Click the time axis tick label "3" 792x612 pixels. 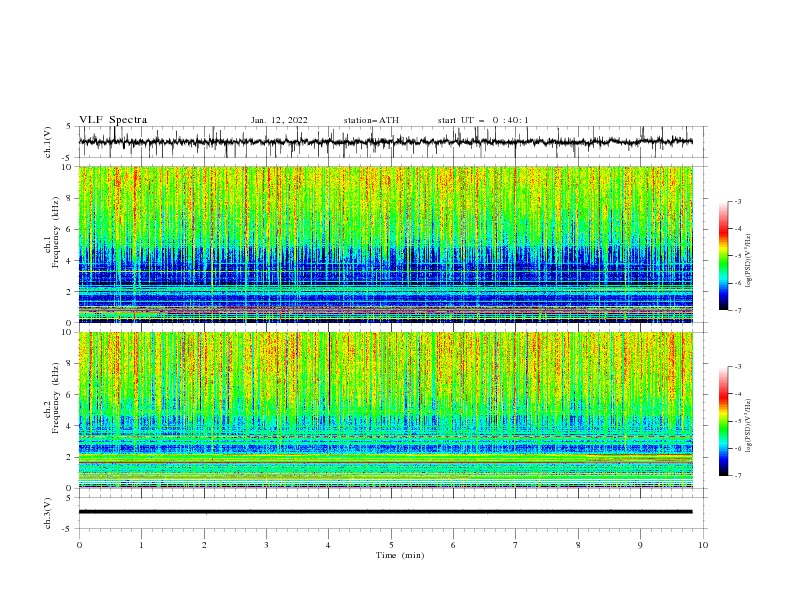[x=266, y=545]
